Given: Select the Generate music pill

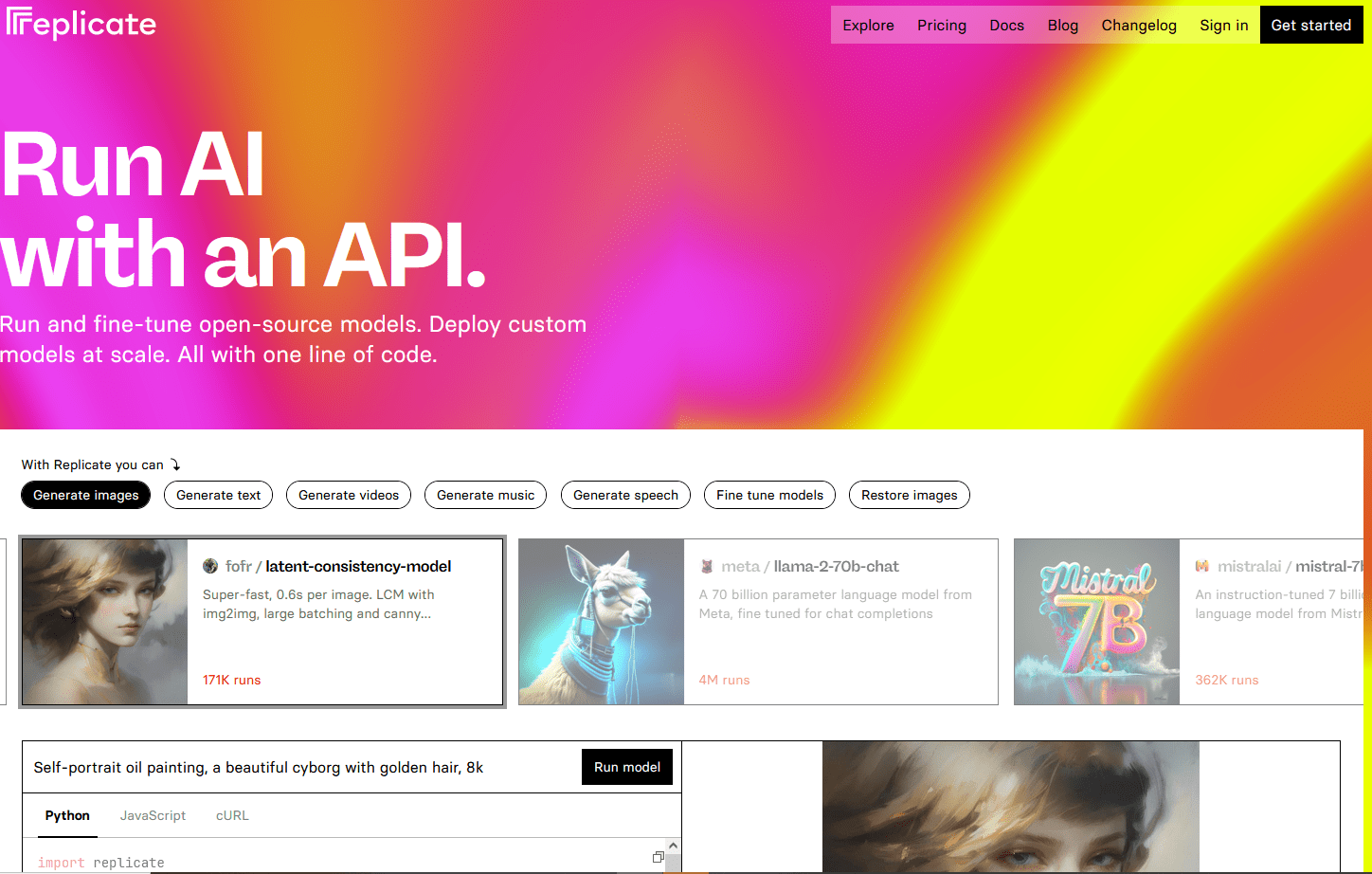Looking at the screenshot, I should 485,495.
